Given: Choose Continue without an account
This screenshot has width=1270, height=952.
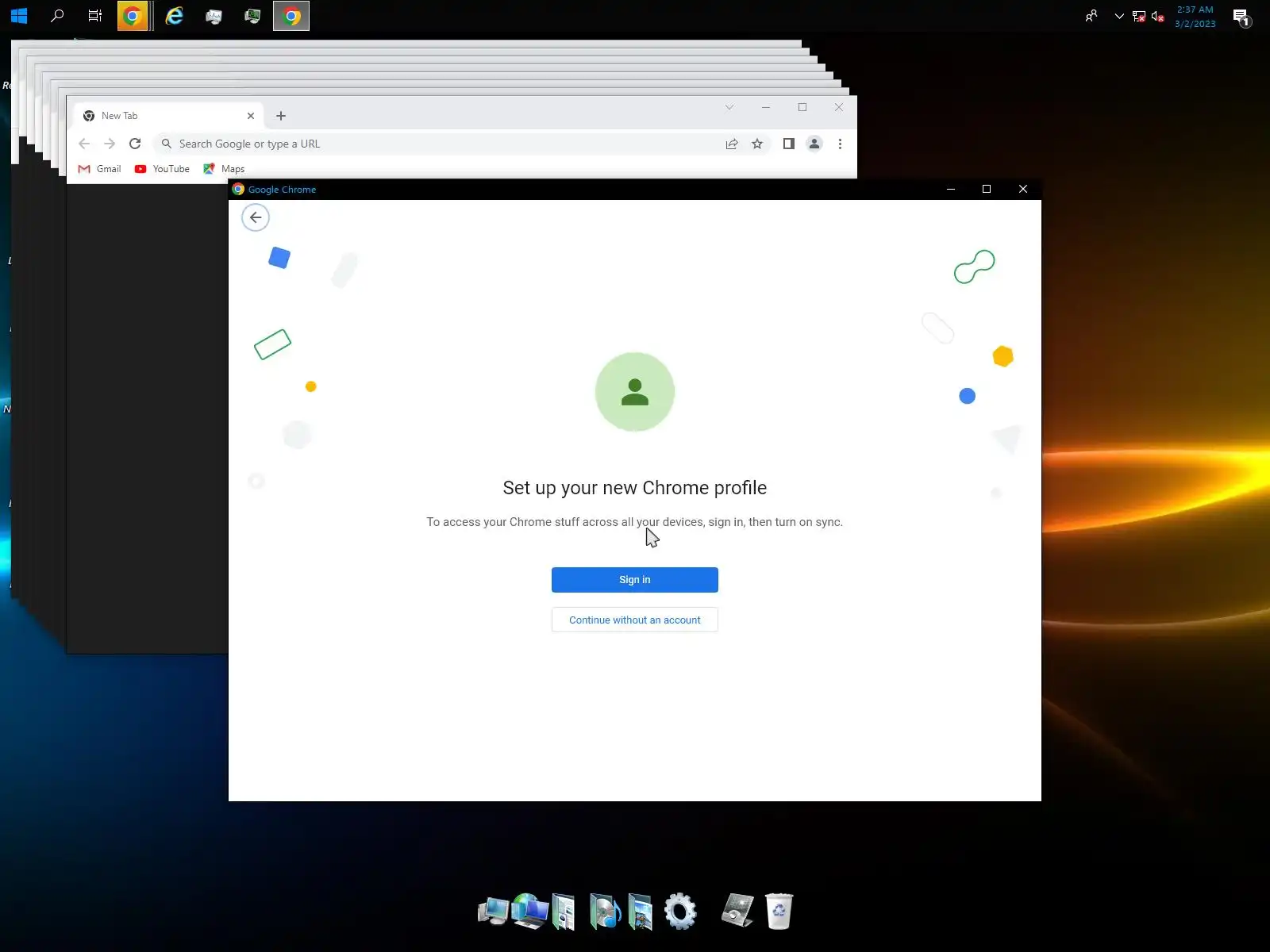Looking at the screenshot, I should coord(634,620).
